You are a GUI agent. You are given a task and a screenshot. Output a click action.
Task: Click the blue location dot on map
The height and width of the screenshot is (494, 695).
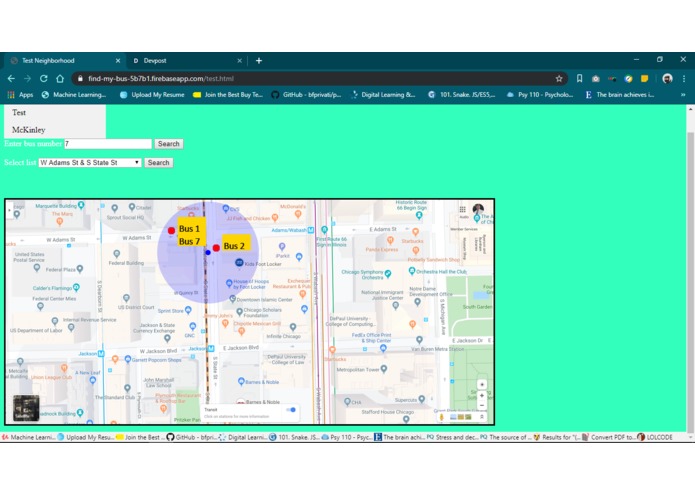(x=208, y=252)
